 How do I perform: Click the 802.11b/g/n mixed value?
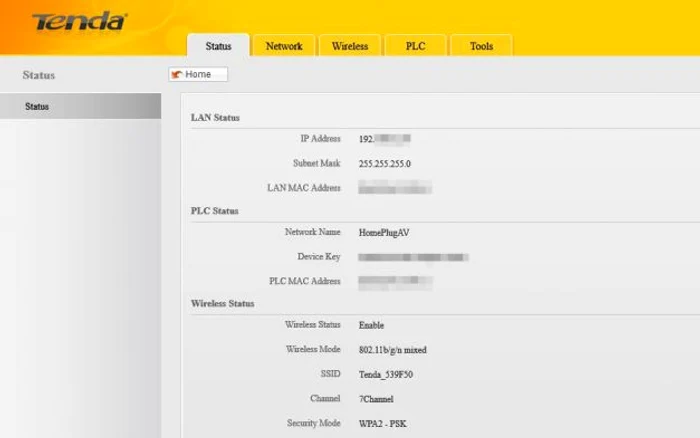coord(393,350)
